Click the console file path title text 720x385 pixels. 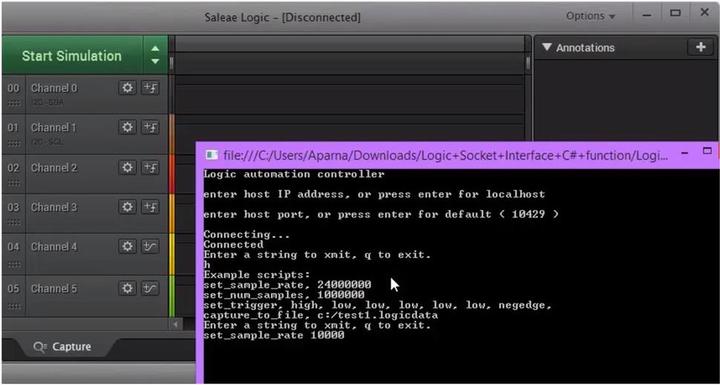tap(445, 155)
